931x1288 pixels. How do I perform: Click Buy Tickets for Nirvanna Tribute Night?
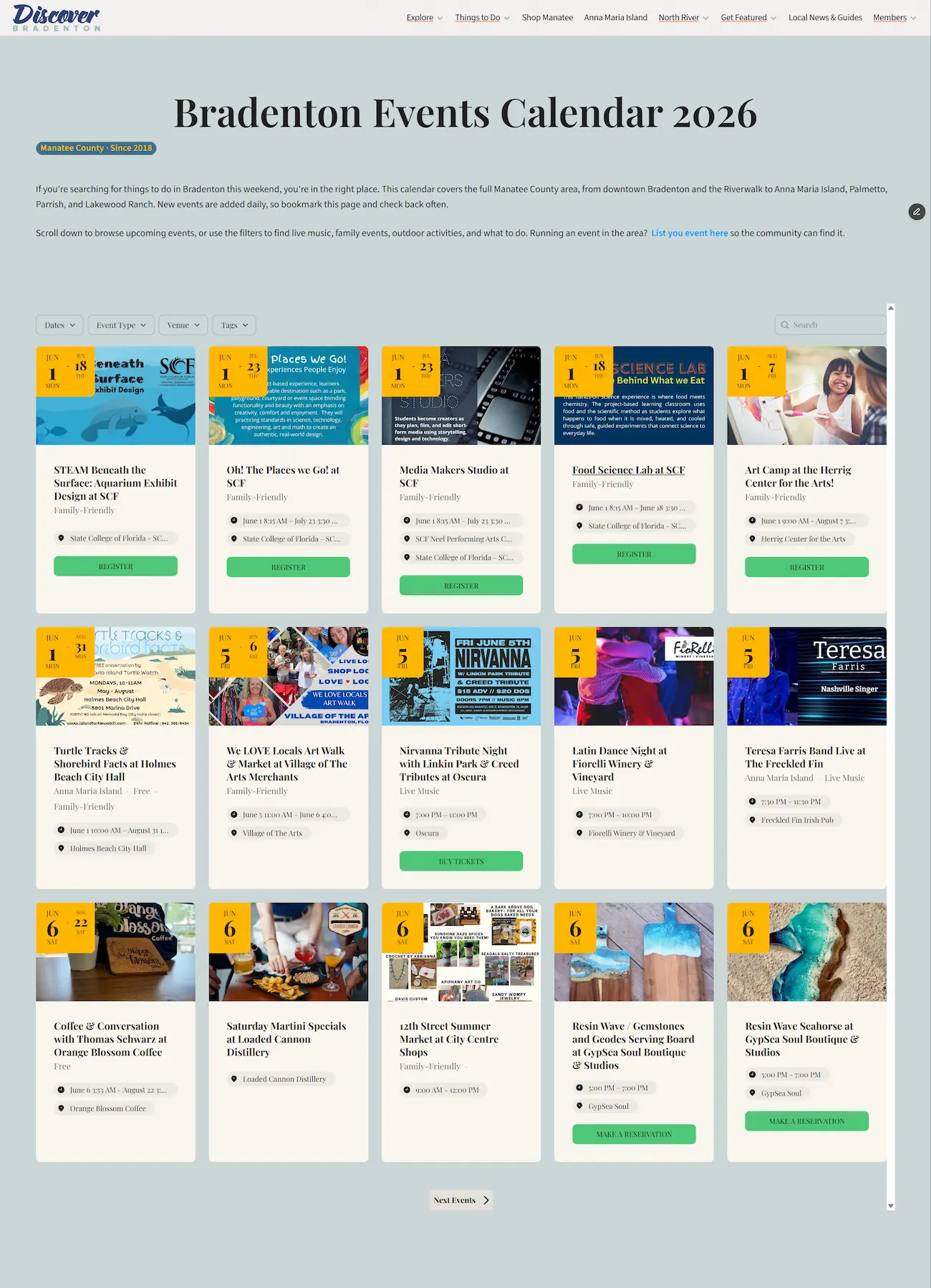pos(461,861)
